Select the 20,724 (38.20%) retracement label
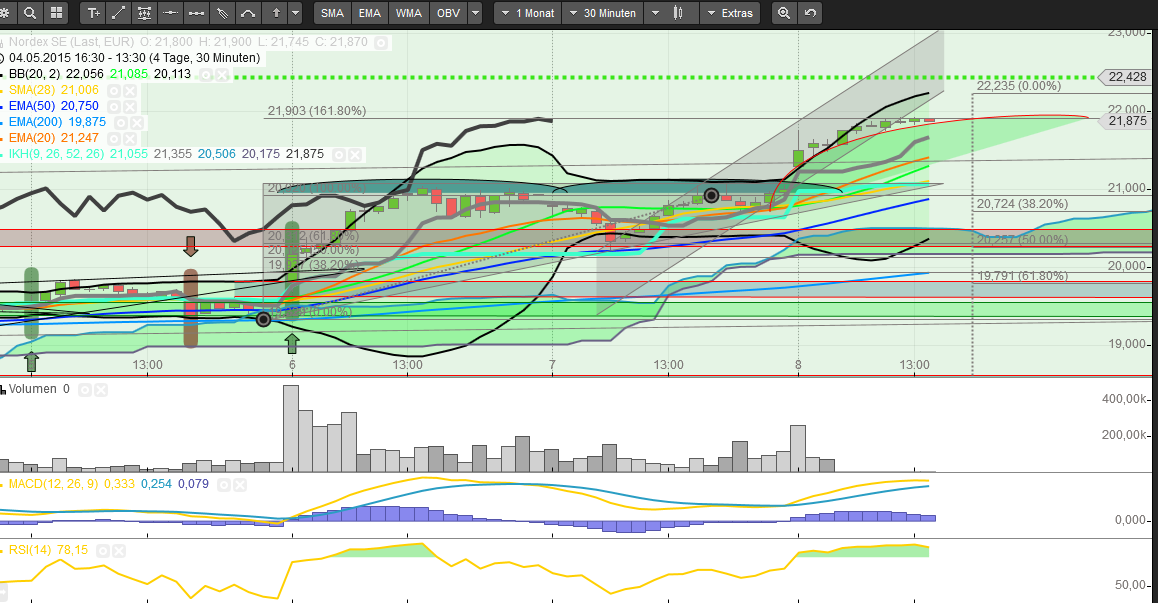Image resolution: width=1158 pixels, height=612 pixels. point(1022,204)
